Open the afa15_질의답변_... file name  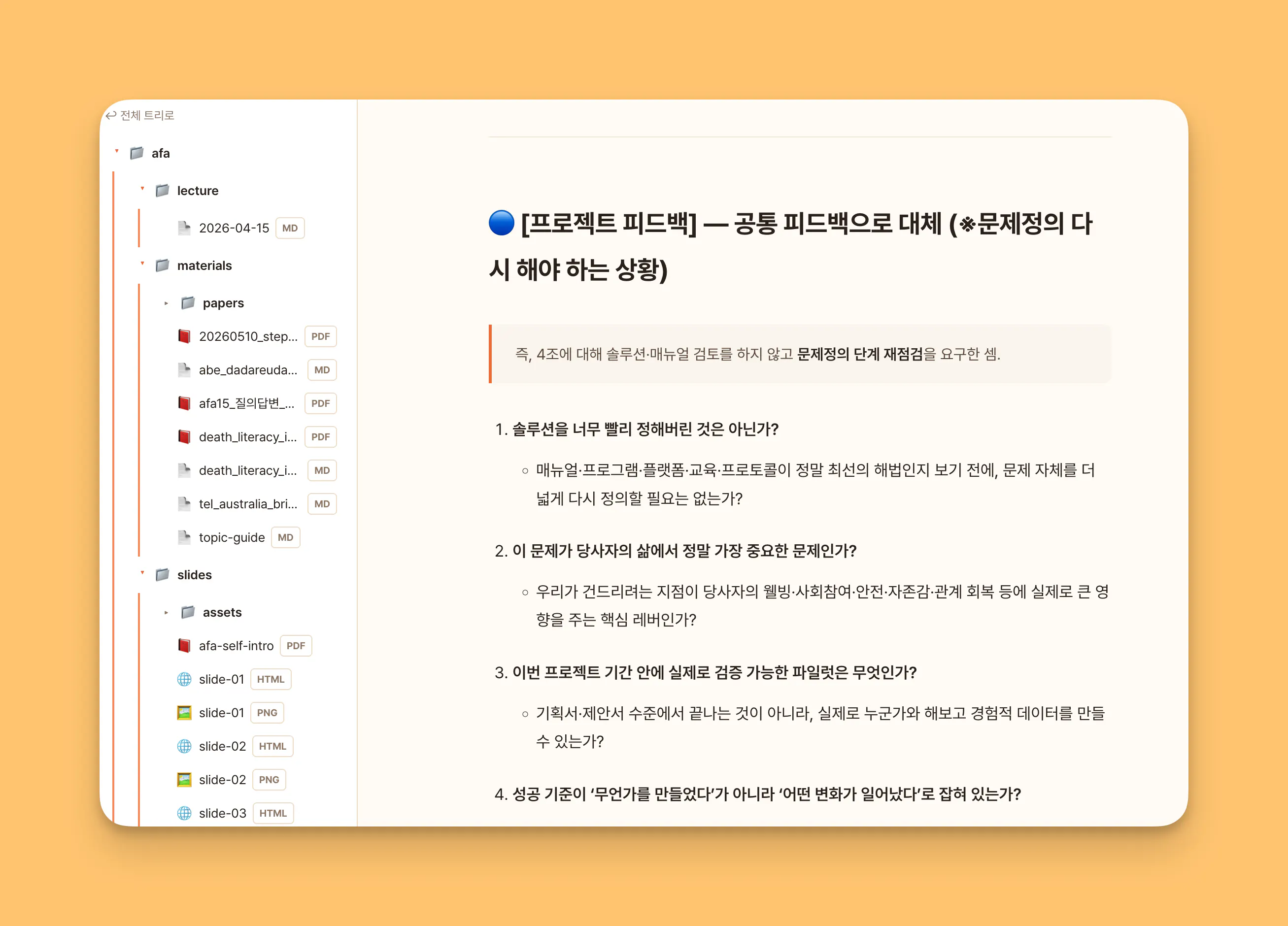[246, 404]
